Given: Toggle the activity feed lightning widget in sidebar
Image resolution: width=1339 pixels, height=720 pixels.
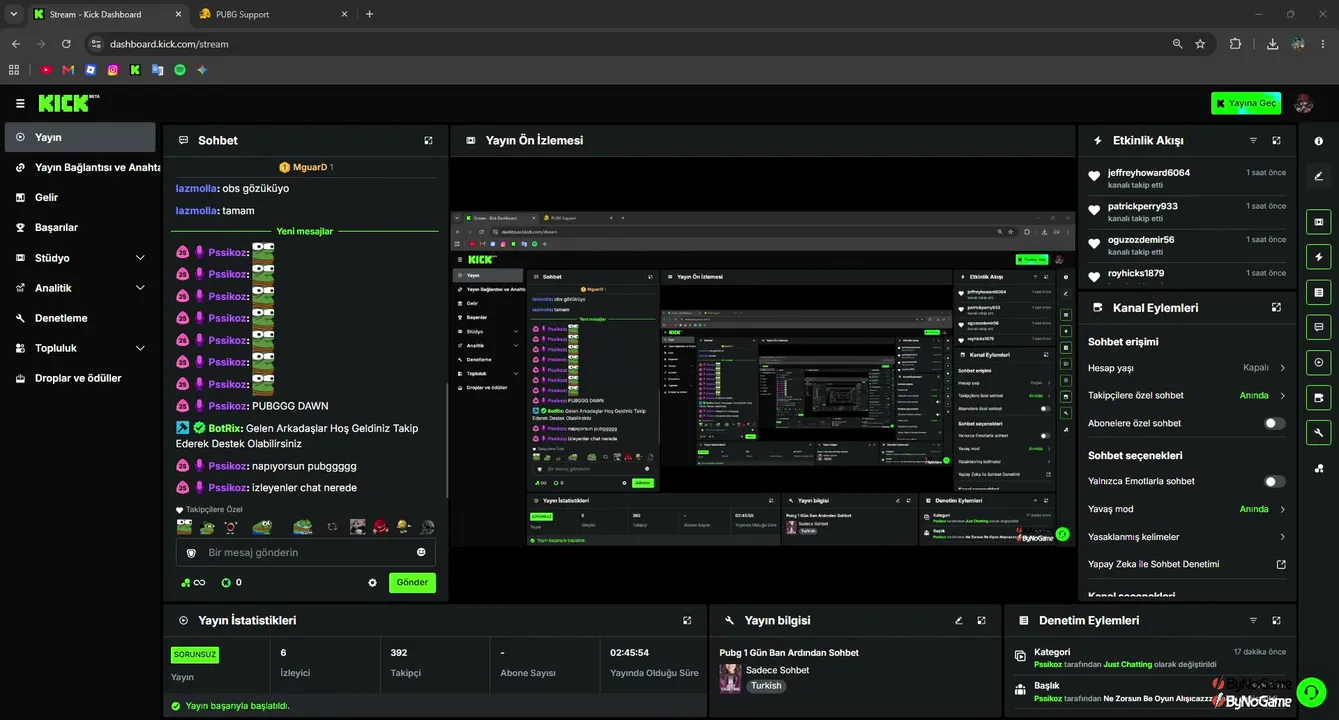Looking at the screenshot, I should coord(1318,257).
